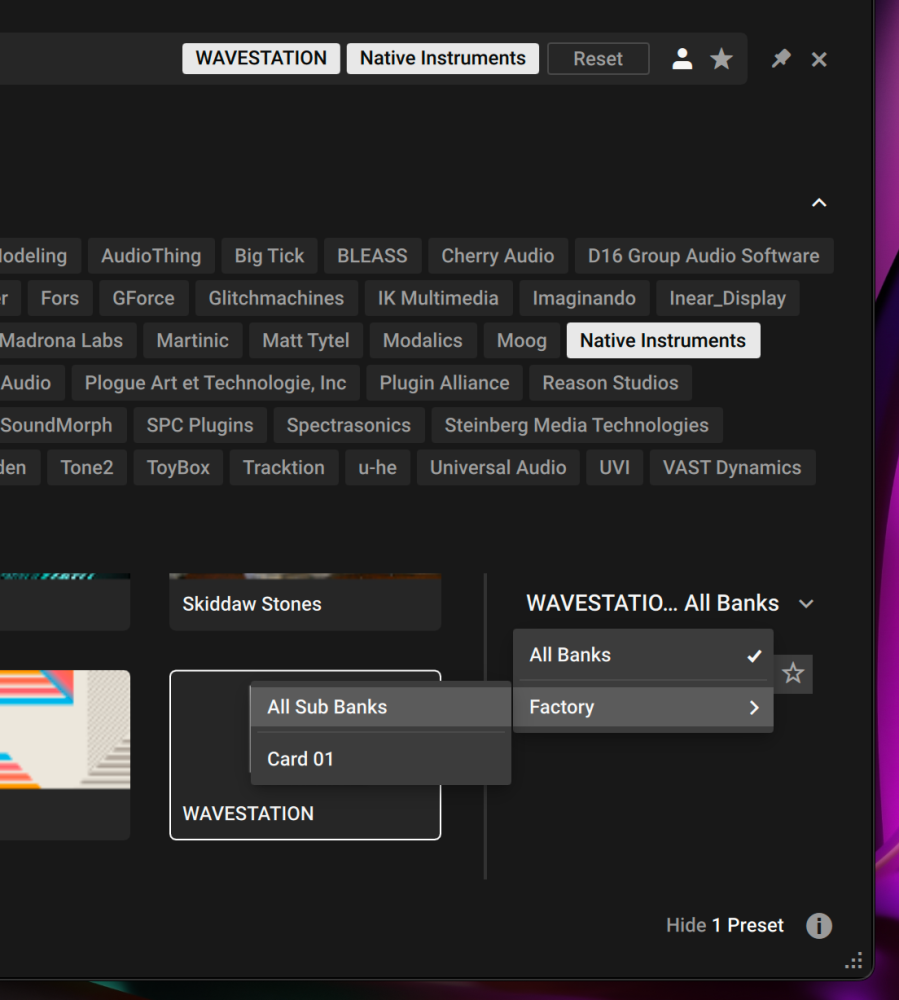Image resolution: width=899 pixels, height=1000 pixels.
Task: Favorite the preset with outline star icon
Action: 793,673
